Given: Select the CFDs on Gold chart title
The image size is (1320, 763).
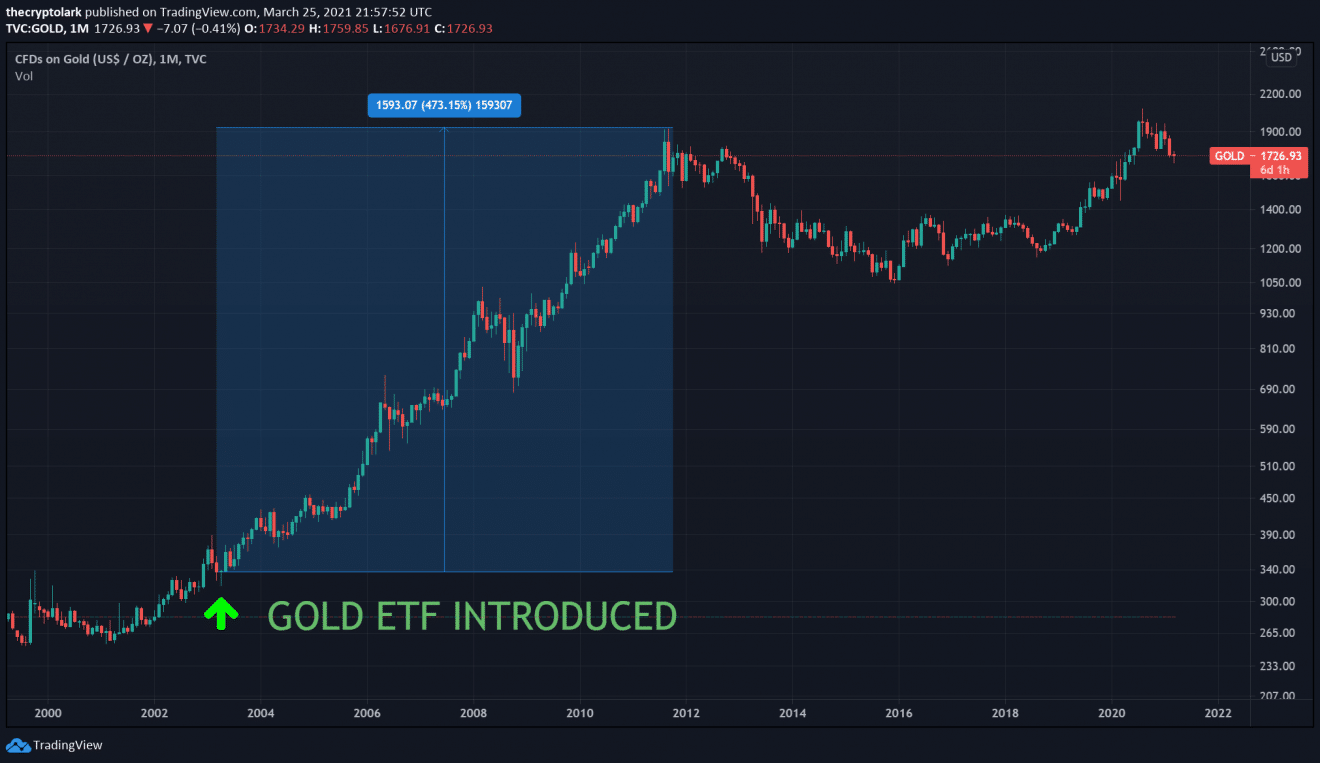Looking at the screenshot, I should click(x=110, y=59).
